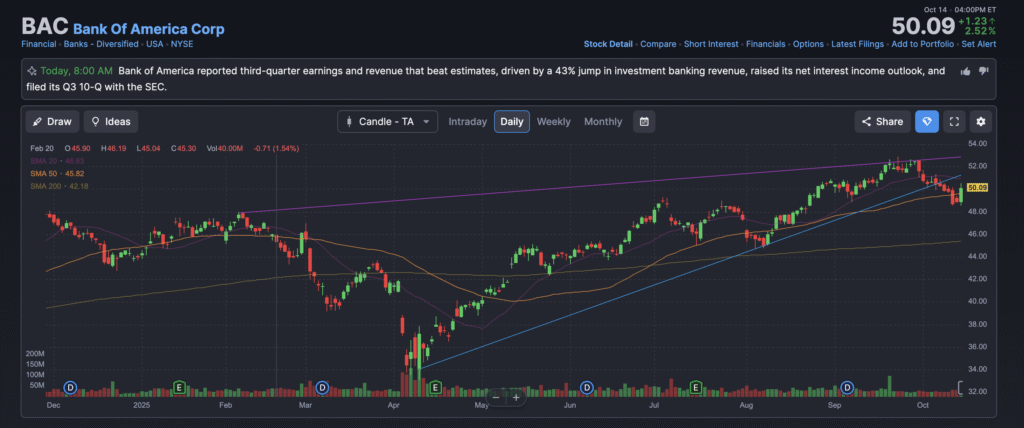Click the blue diamond elite icon button
1024x428 pixels.
926,122
